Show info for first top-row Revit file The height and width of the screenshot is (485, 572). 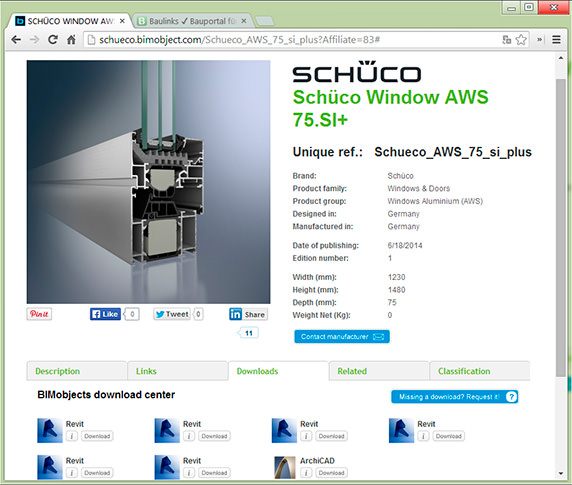(72, 436)
